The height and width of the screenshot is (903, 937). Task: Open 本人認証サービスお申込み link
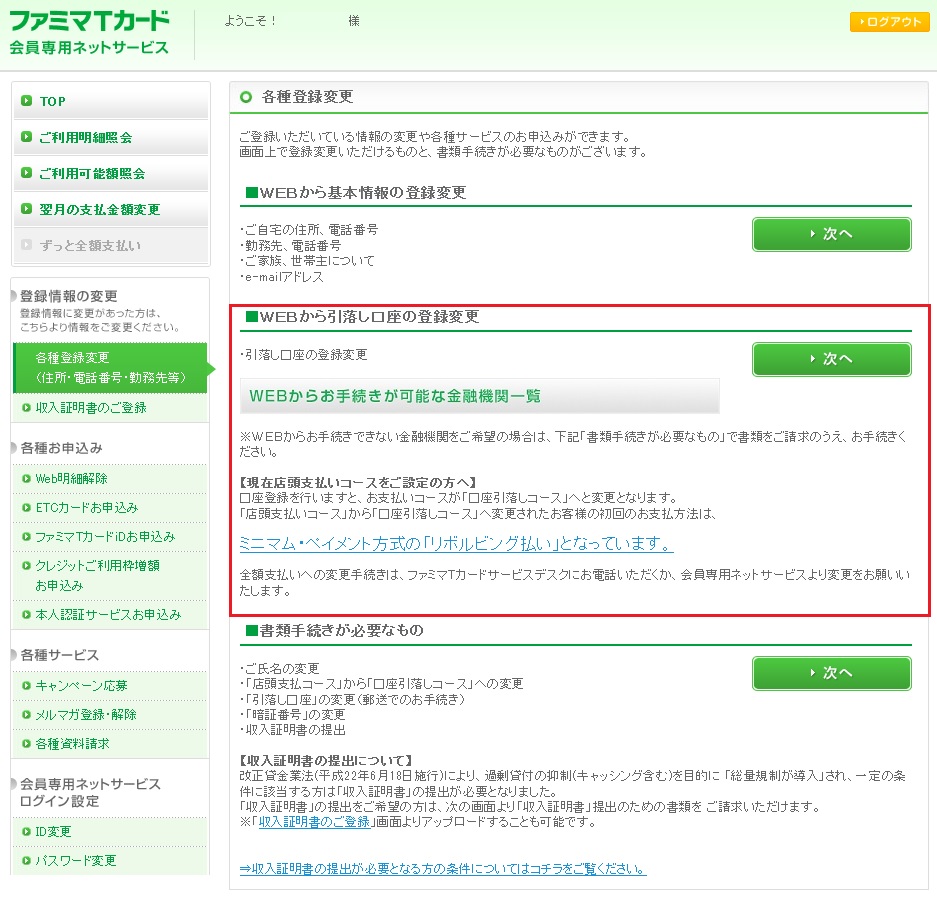[110, 614]
